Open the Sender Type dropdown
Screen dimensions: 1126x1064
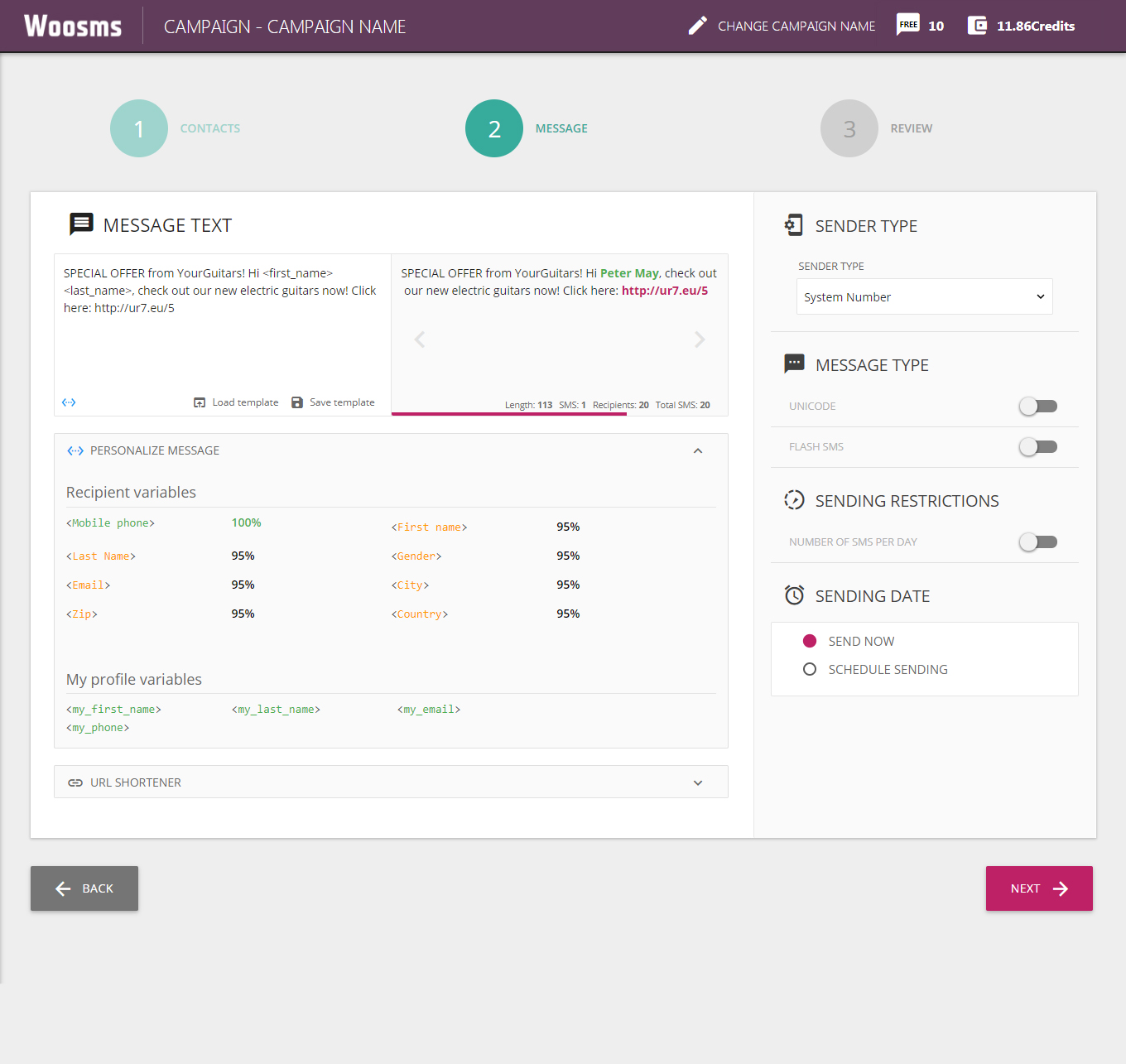[924, 296]
